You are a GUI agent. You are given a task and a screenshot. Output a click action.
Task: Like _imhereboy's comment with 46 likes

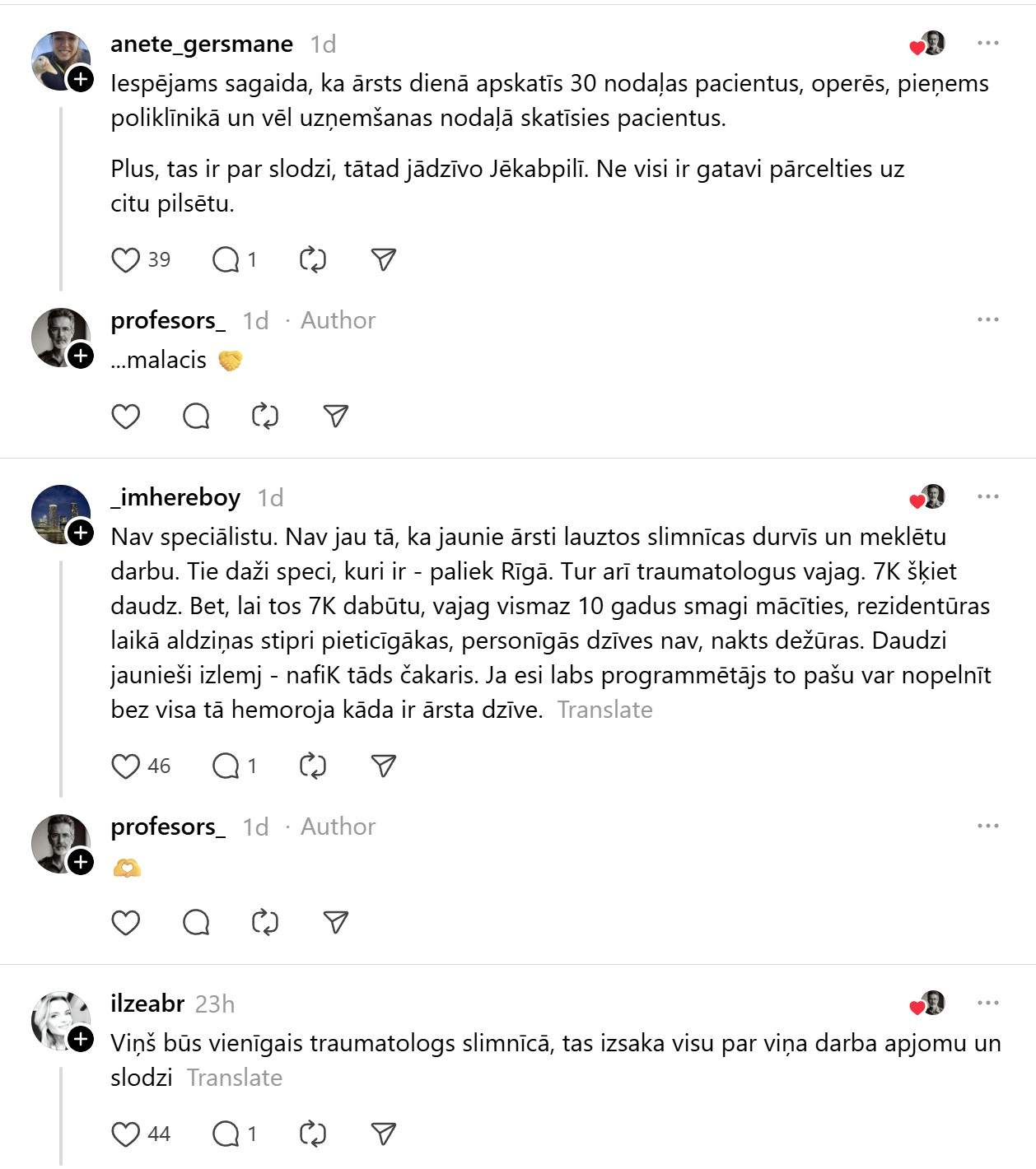(x=125, y=766)
